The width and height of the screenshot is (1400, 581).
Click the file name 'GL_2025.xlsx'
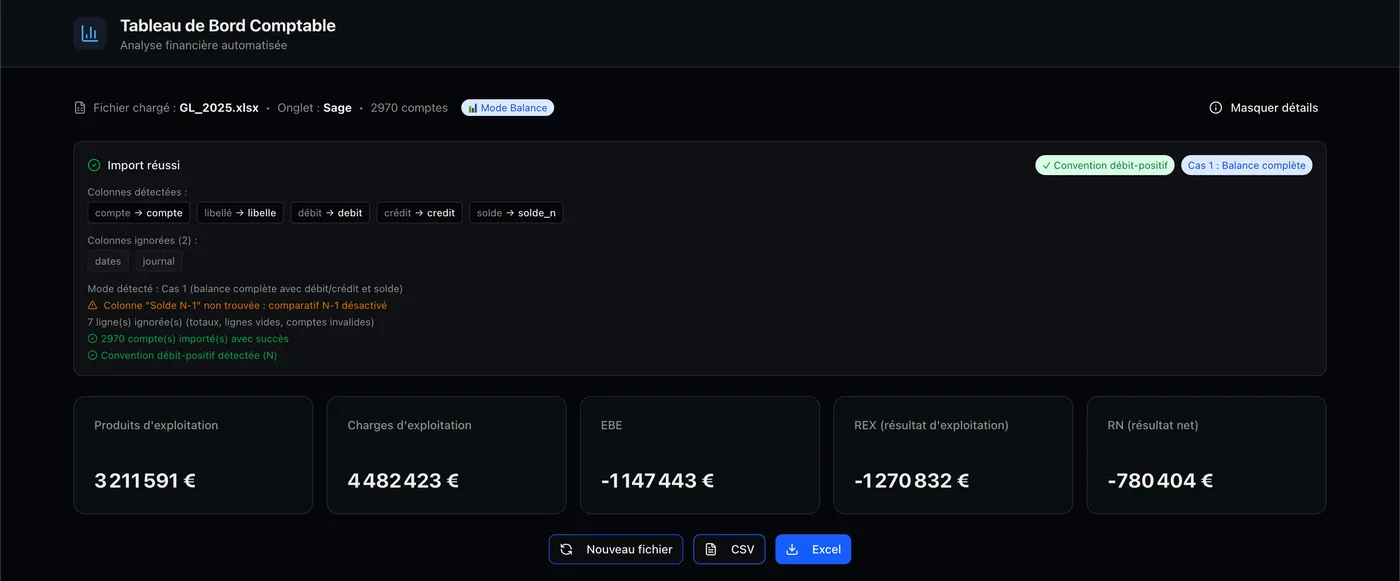point(219,108)
